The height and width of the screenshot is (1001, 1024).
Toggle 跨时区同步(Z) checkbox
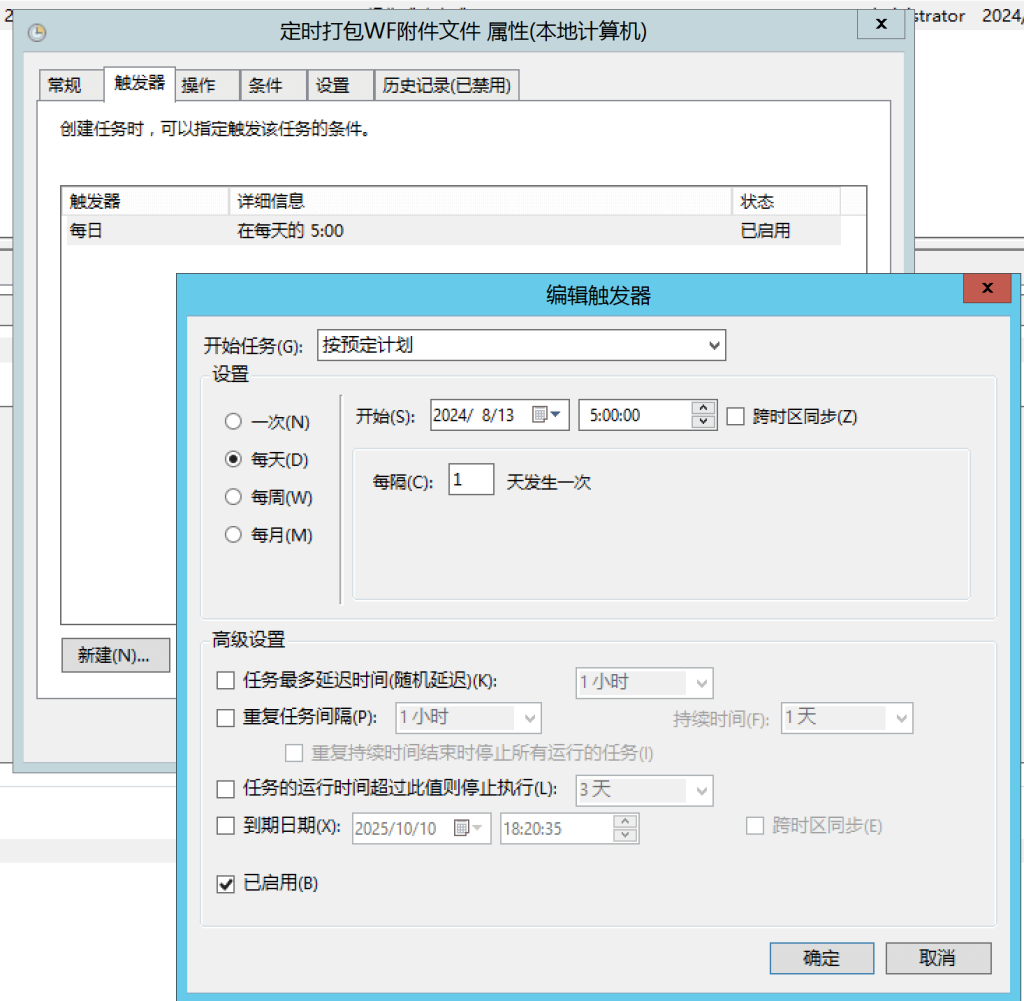pyautogui.click(x=735, y=416)
